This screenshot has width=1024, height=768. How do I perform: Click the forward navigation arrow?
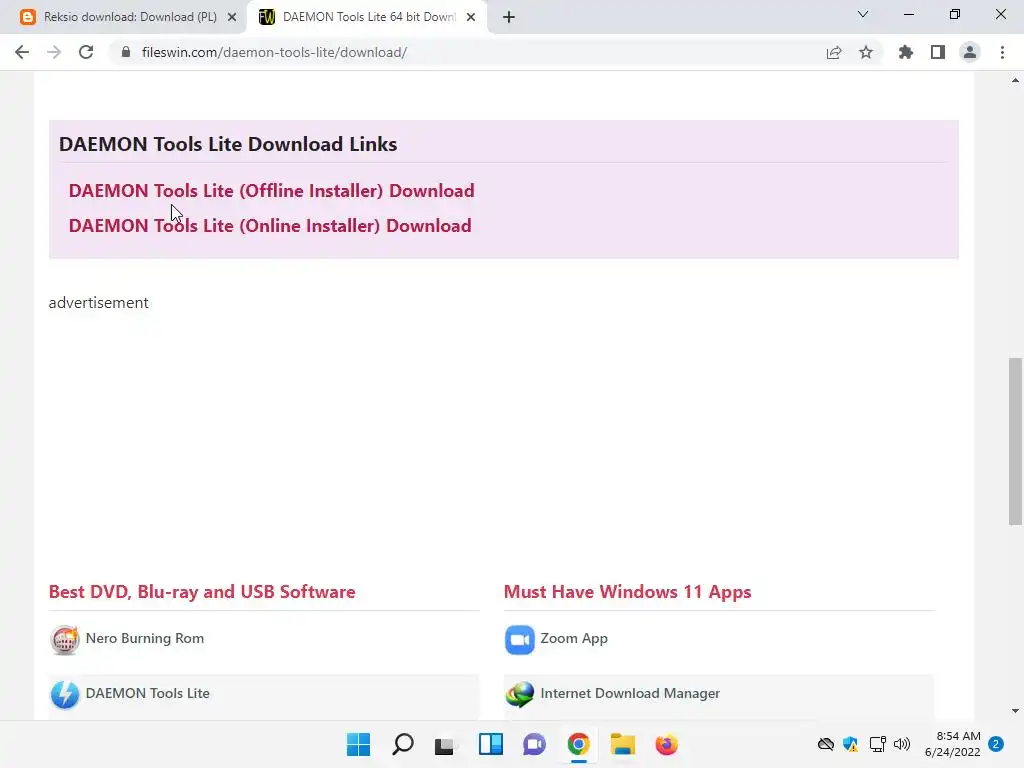(x=54, y=52)
